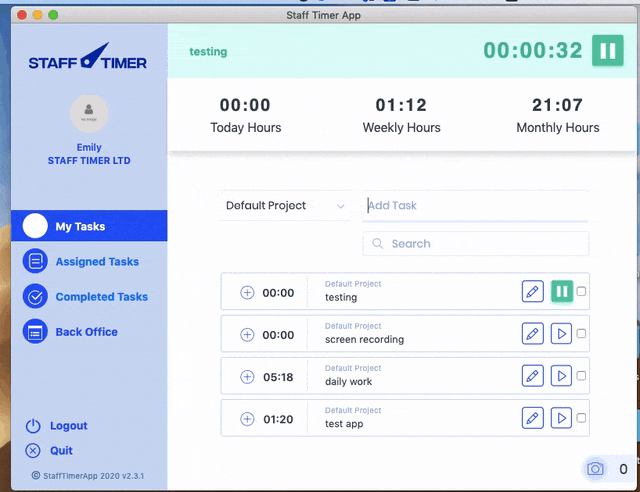Screen dimensions: 640x492
Task: Click the 01:20 time on test app
Action: pyautogui.click(x=278, y=419)
